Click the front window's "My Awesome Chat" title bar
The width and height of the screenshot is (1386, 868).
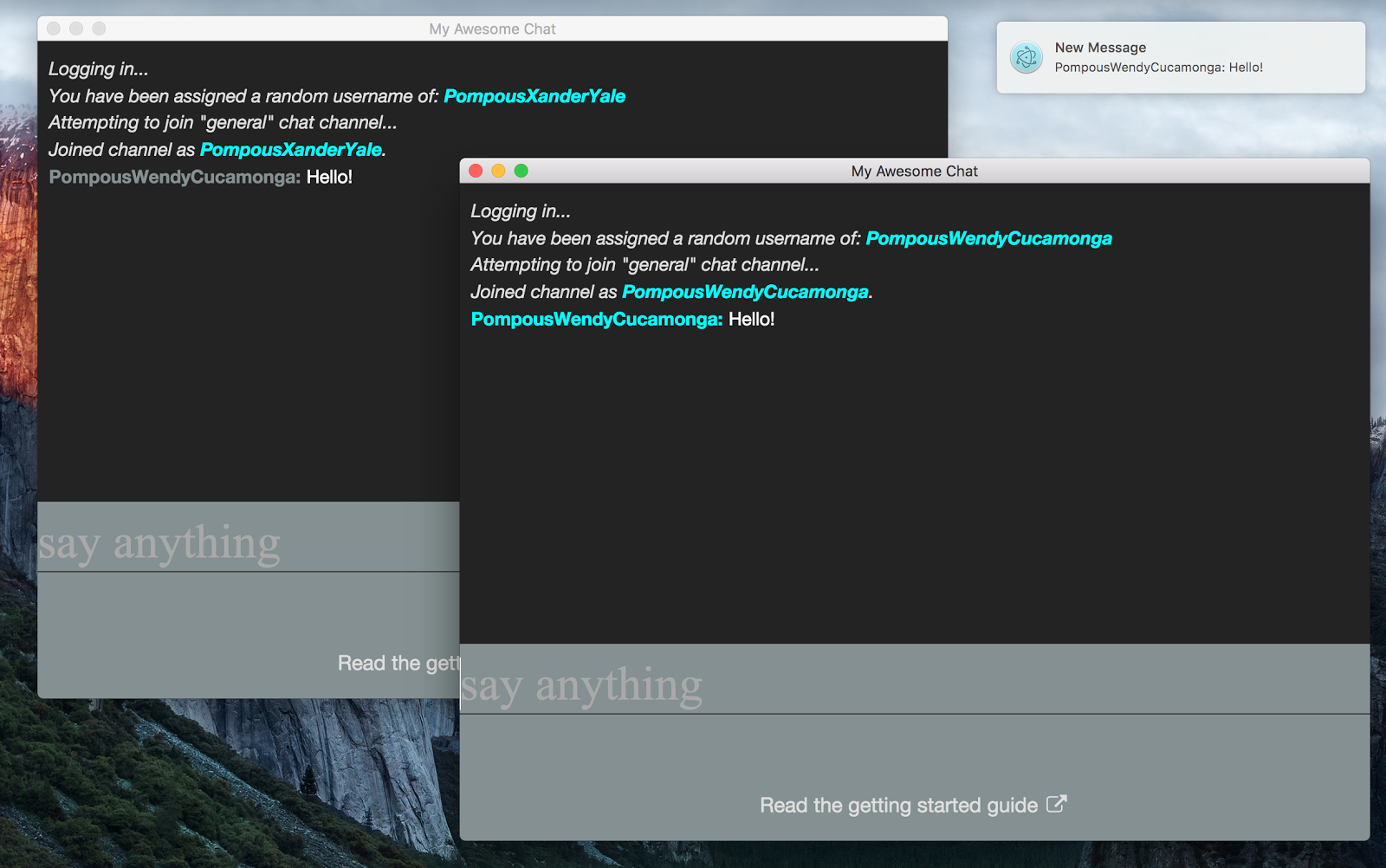pyautogui.click(x=914, y=172)
